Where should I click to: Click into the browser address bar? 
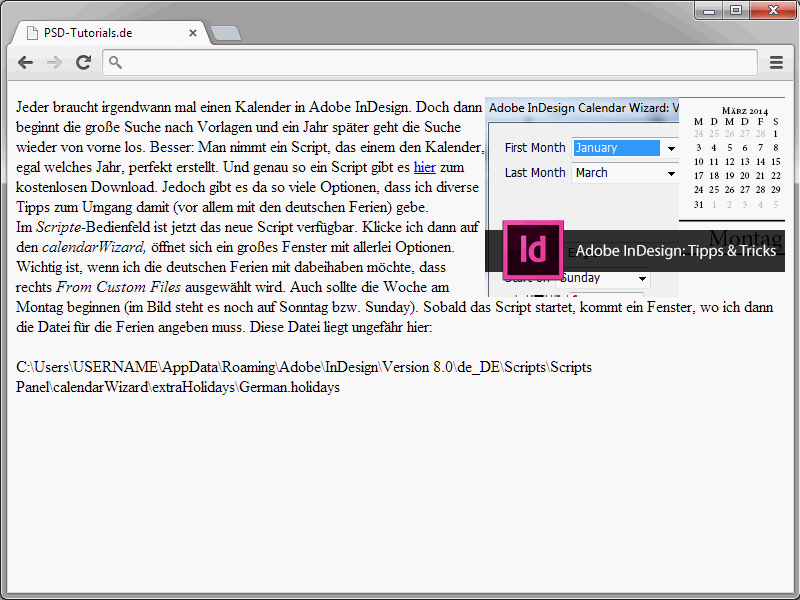point(430,63)
